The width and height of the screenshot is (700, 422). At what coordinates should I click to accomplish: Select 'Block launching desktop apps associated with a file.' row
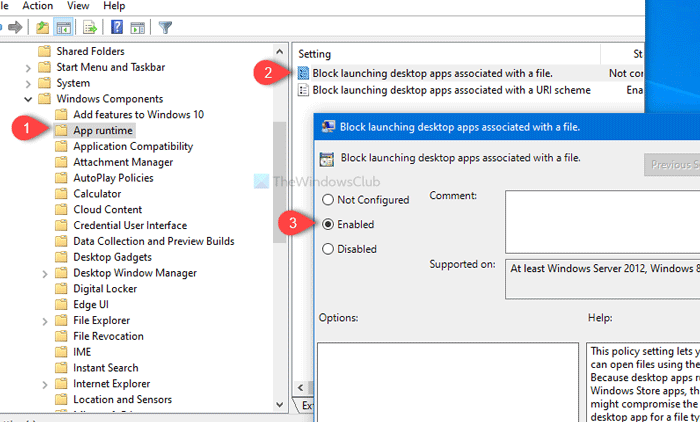pos(469,73)
